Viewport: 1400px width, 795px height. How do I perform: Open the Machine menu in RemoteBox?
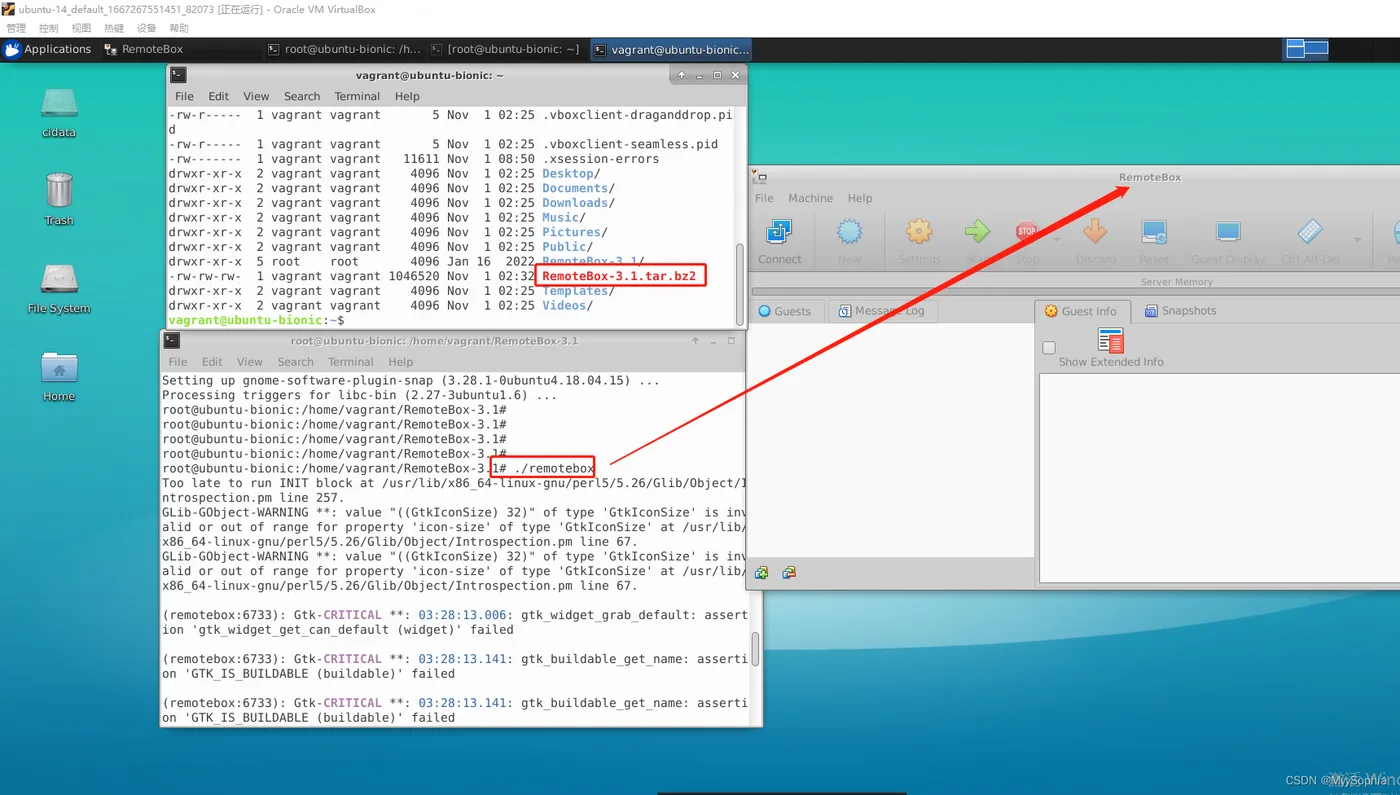(810, 198)
